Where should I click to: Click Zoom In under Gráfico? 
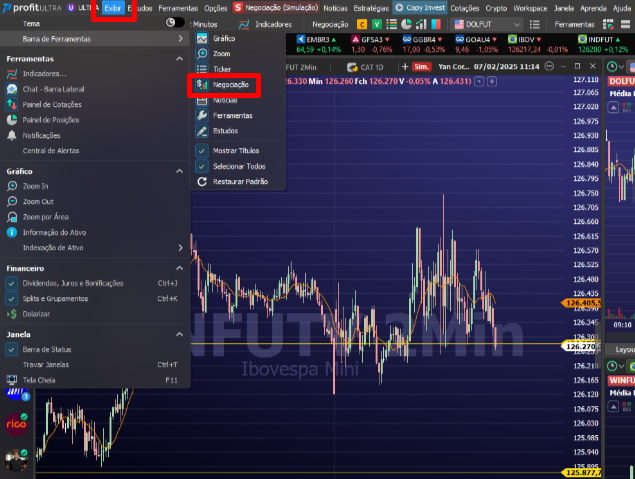(x=35, y=186)
